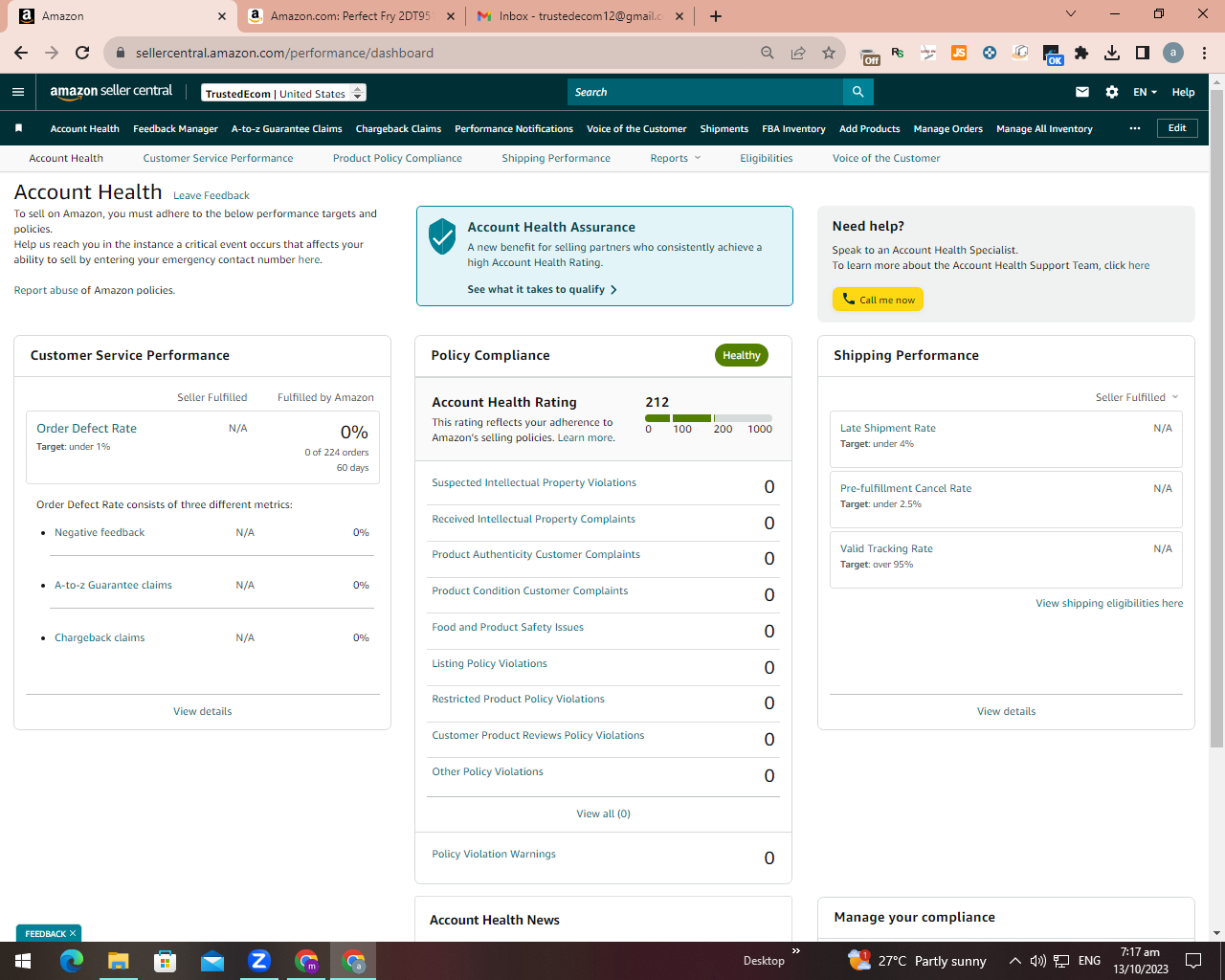Open the Windows Start menu
The height and width of the screenshot is (980, 1225).
[22, 961]
